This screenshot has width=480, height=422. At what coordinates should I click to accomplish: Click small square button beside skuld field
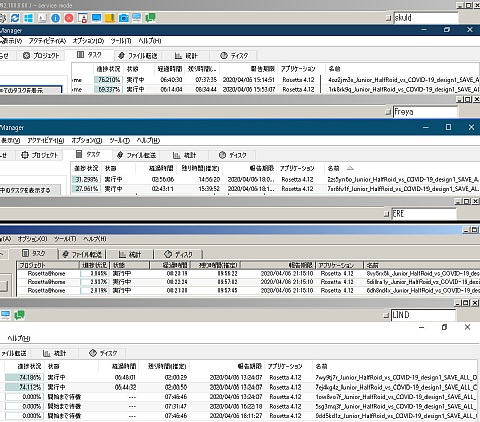pyautogui.click(x=388, y=18)
